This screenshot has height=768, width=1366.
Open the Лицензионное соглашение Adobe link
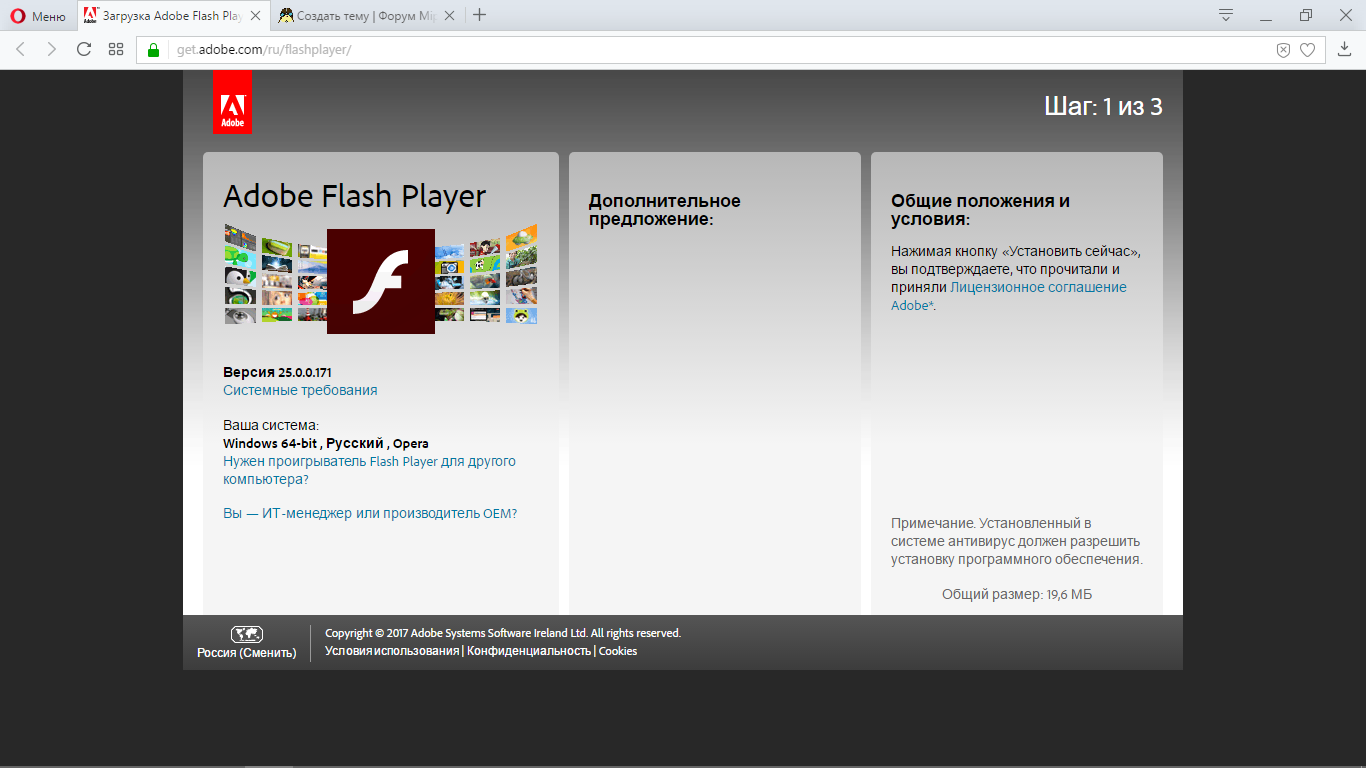[x=1009, y=296]
